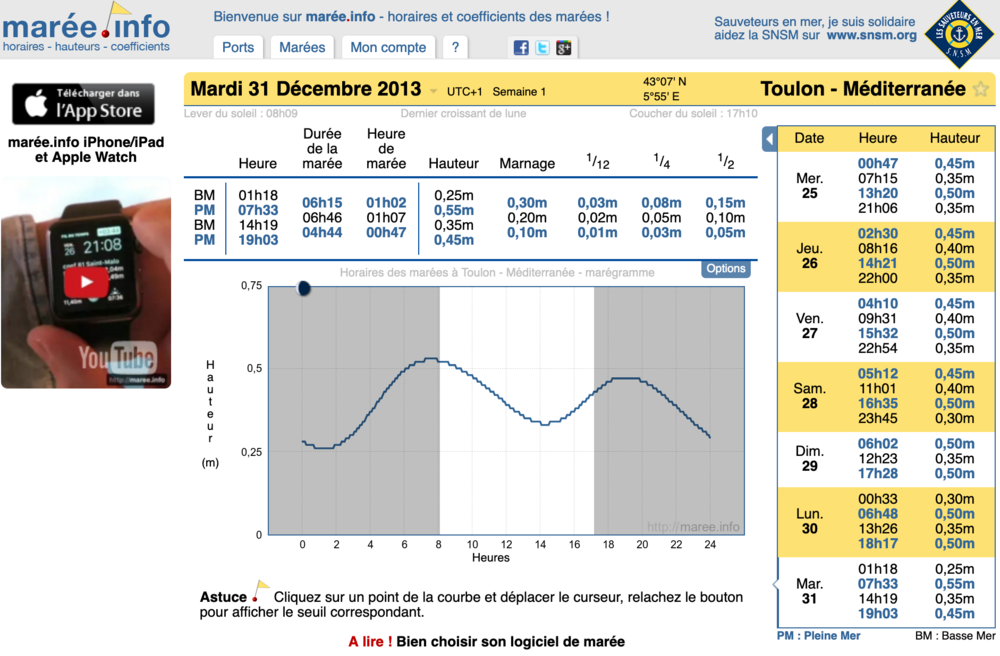1000x656 pixels.
Task: Click the tide curve on the marégramme
Action: coord(506,404)
